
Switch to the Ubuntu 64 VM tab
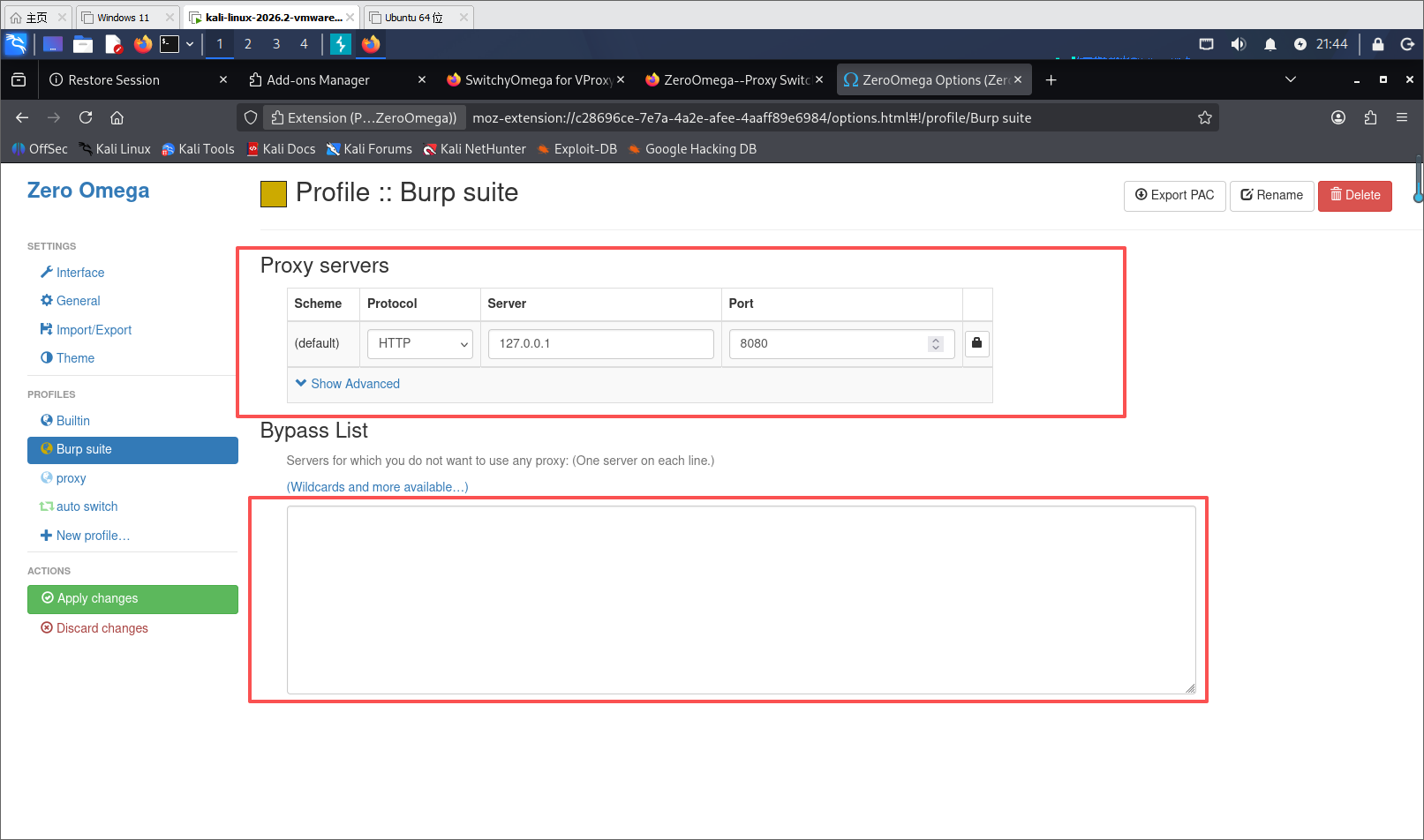[x=418, y=18]
